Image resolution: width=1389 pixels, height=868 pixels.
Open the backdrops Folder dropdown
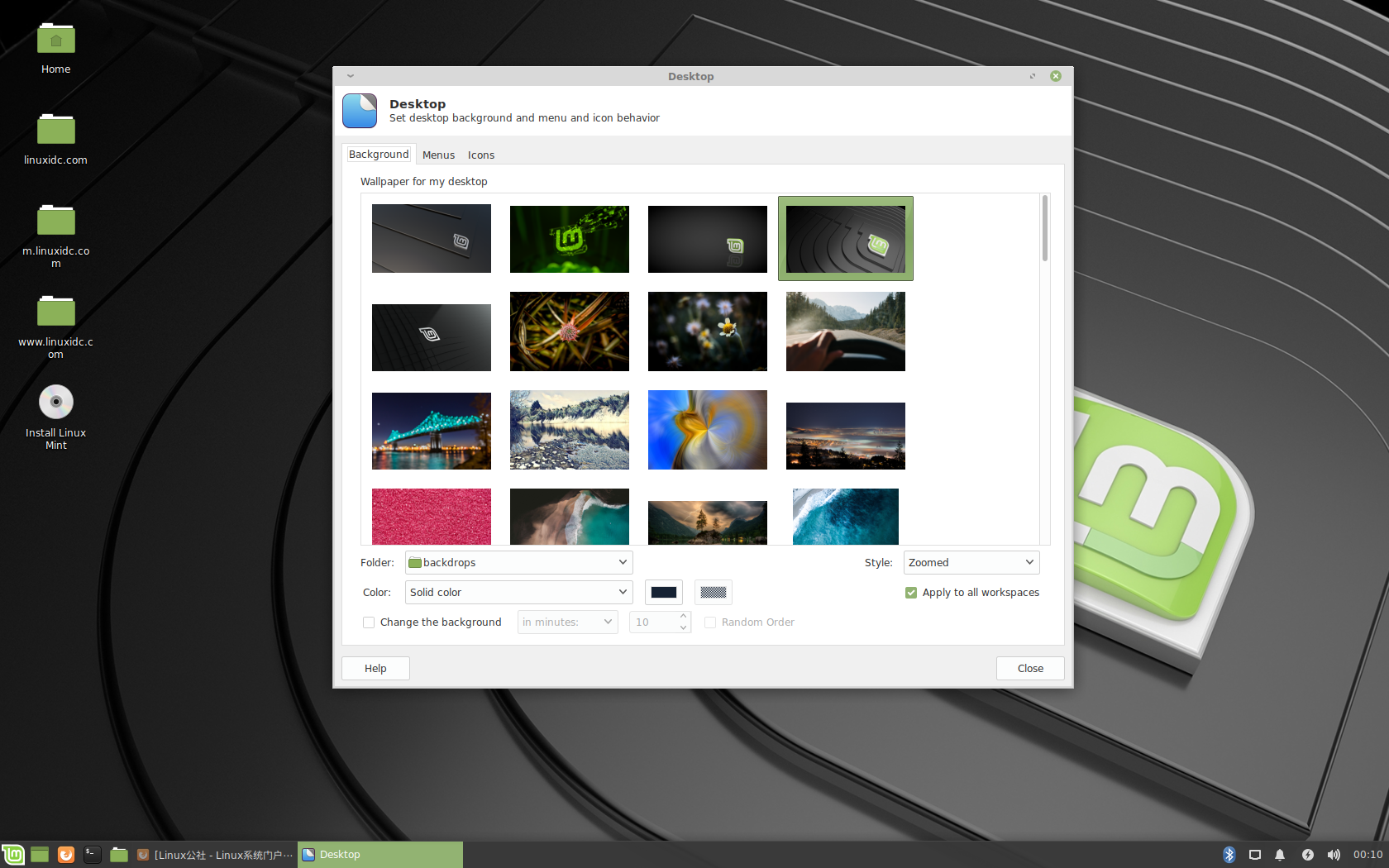tap(519, 563)
